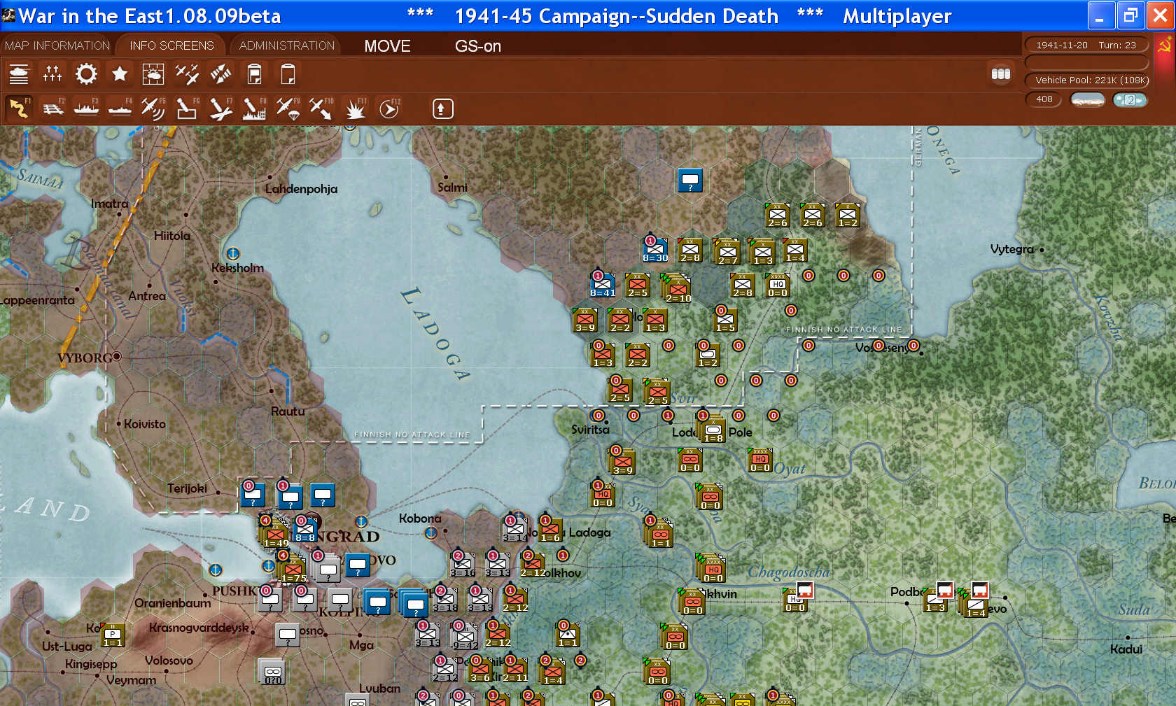Screen dimensions: 1176x706
Task: Click the port anchor icon at Kobona
Action: click(x=430, y=533)
